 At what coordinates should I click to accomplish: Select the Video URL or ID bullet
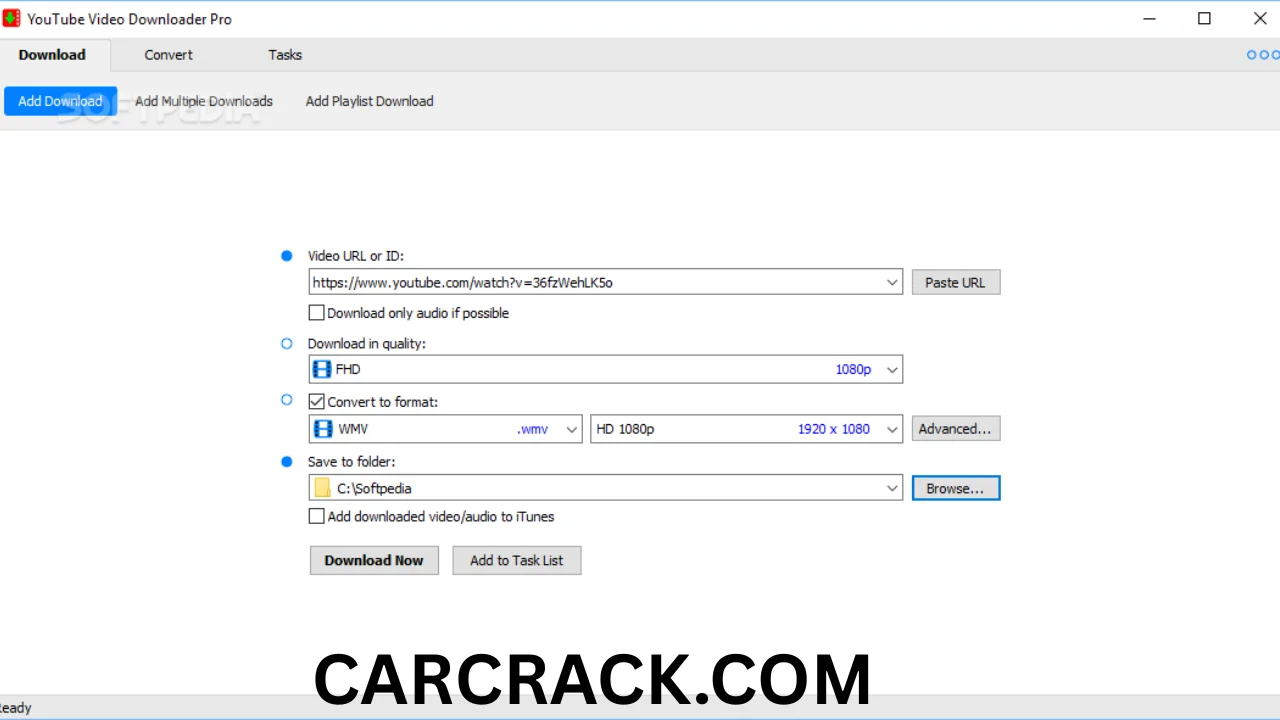pyautogui.click(x=287, y=256)
